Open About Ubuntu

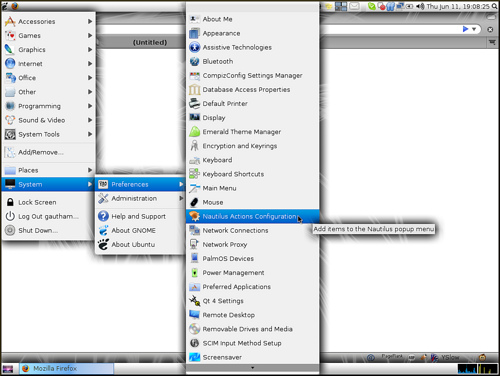pyautogui.click(x=141, y=244)
